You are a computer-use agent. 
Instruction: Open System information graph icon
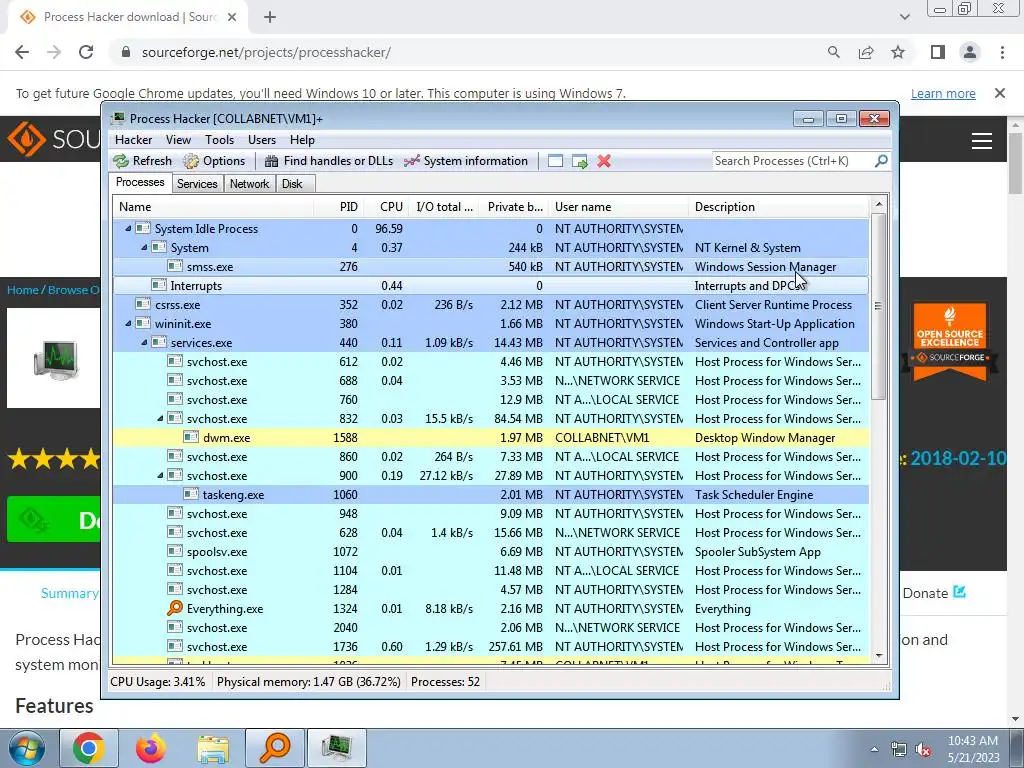[411, 161]
